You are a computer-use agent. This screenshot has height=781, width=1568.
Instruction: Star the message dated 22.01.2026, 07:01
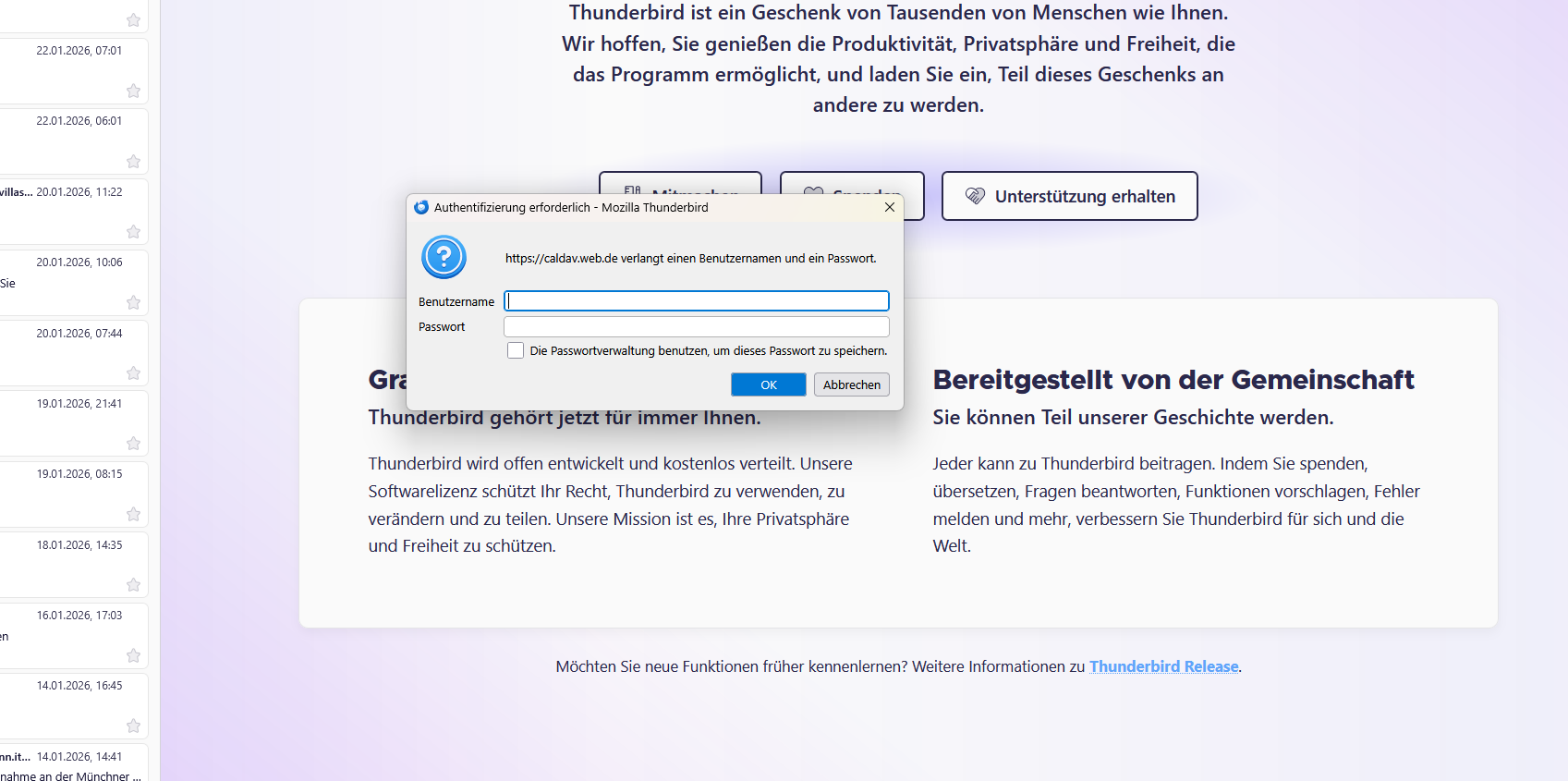click(134, 91)
